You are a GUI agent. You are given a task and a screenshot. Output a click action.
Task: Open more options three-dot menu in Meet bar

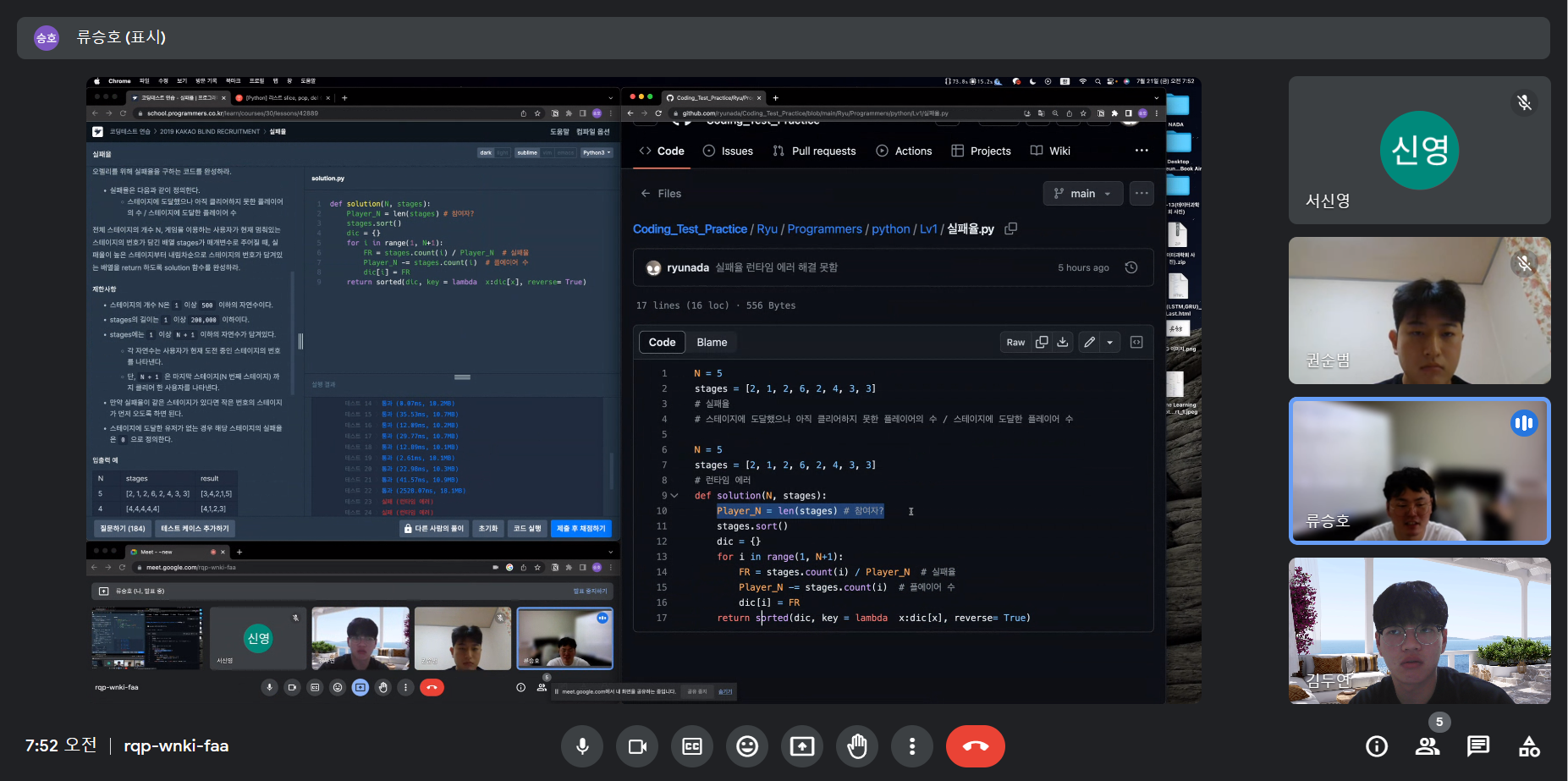912,745
